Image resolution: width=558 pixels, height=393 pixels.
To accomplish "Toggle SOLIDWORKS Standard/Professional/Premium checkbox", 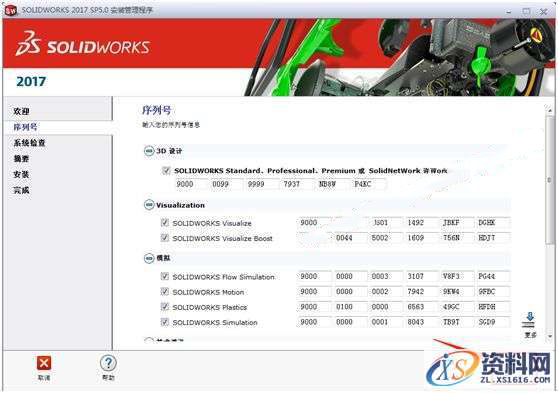I will click(x=166, y=171).
